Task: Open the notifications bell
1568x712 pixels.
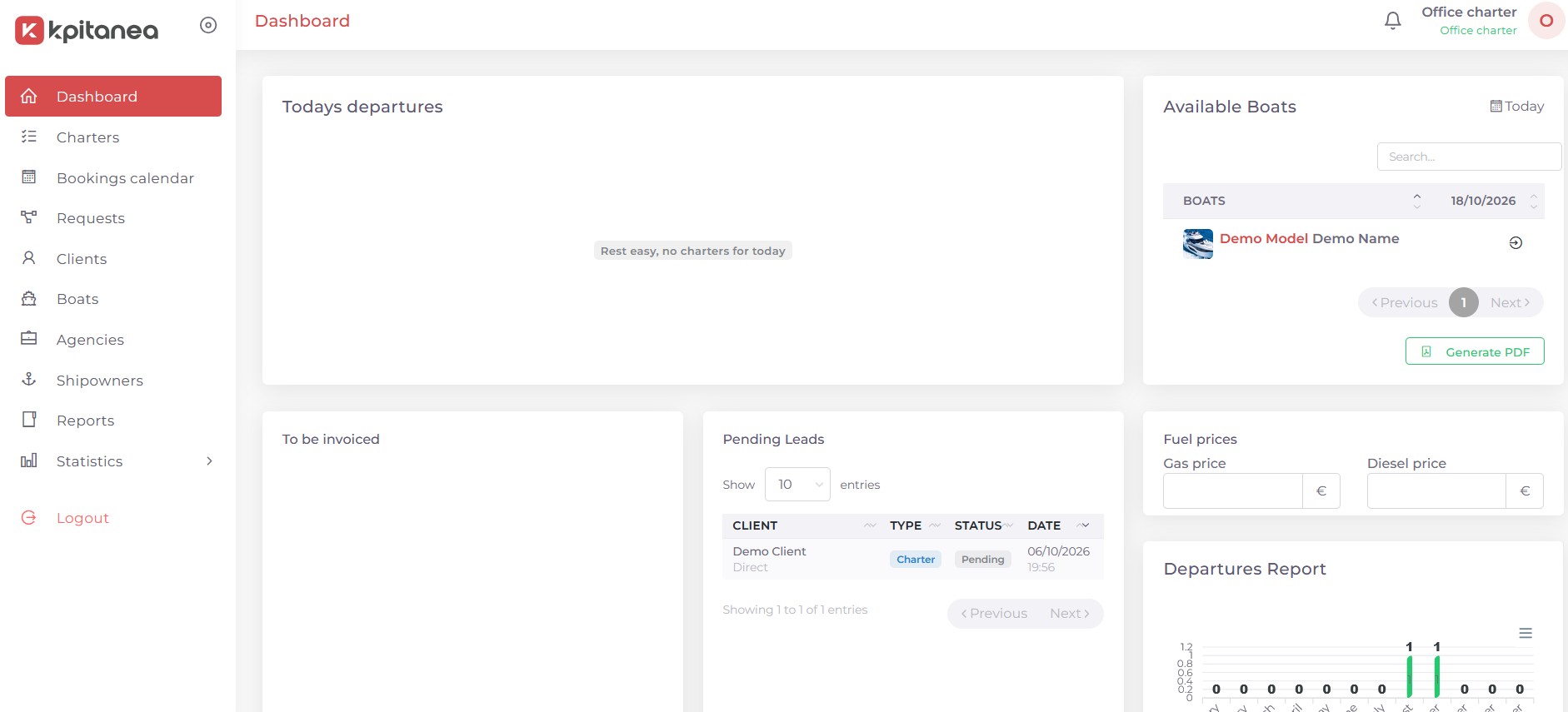Action: point(1392,21)
